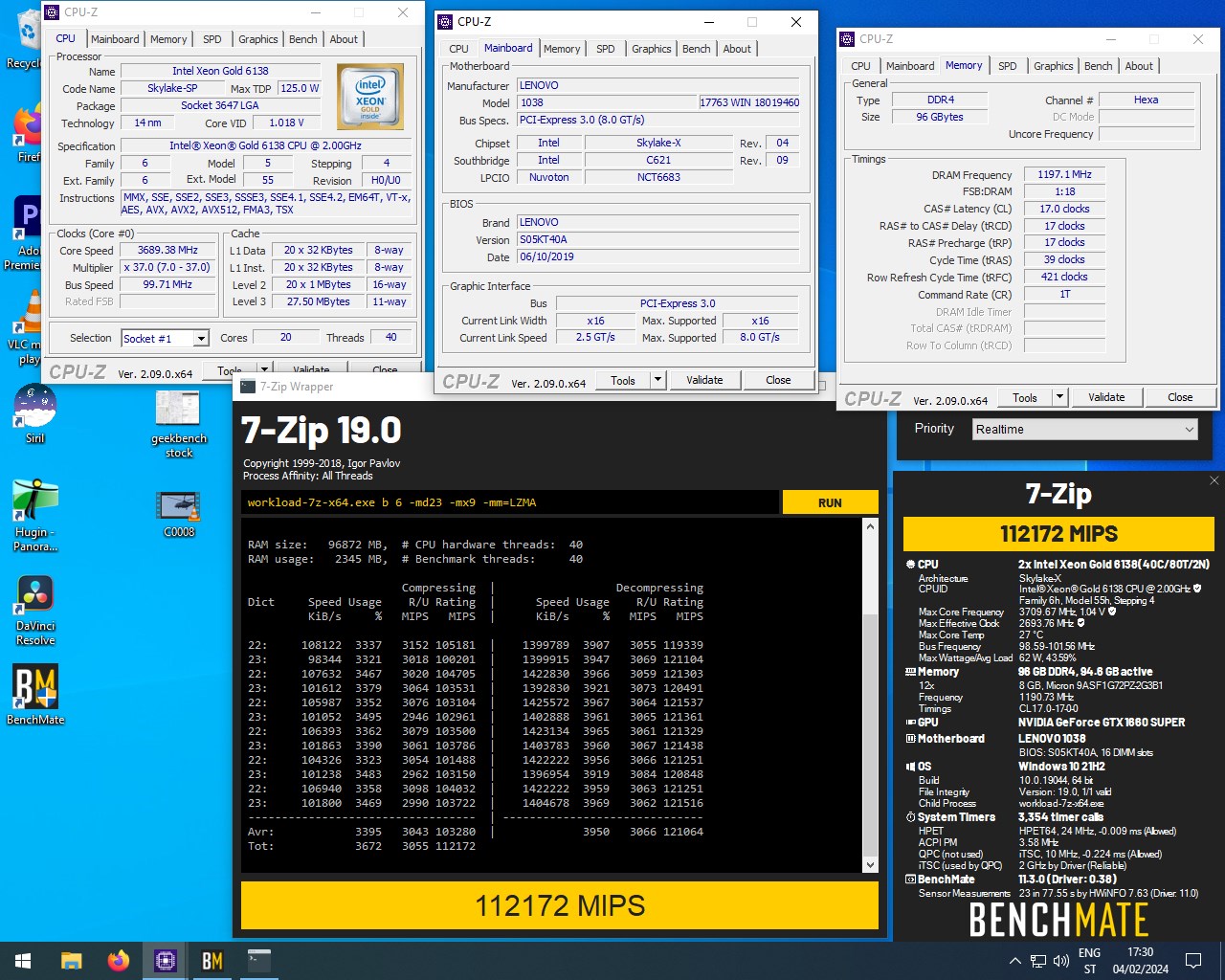This screenshot has height=980, width=1225.
Task: Click the Intel Xeon logo in CPU-Z
Action: 370,97
